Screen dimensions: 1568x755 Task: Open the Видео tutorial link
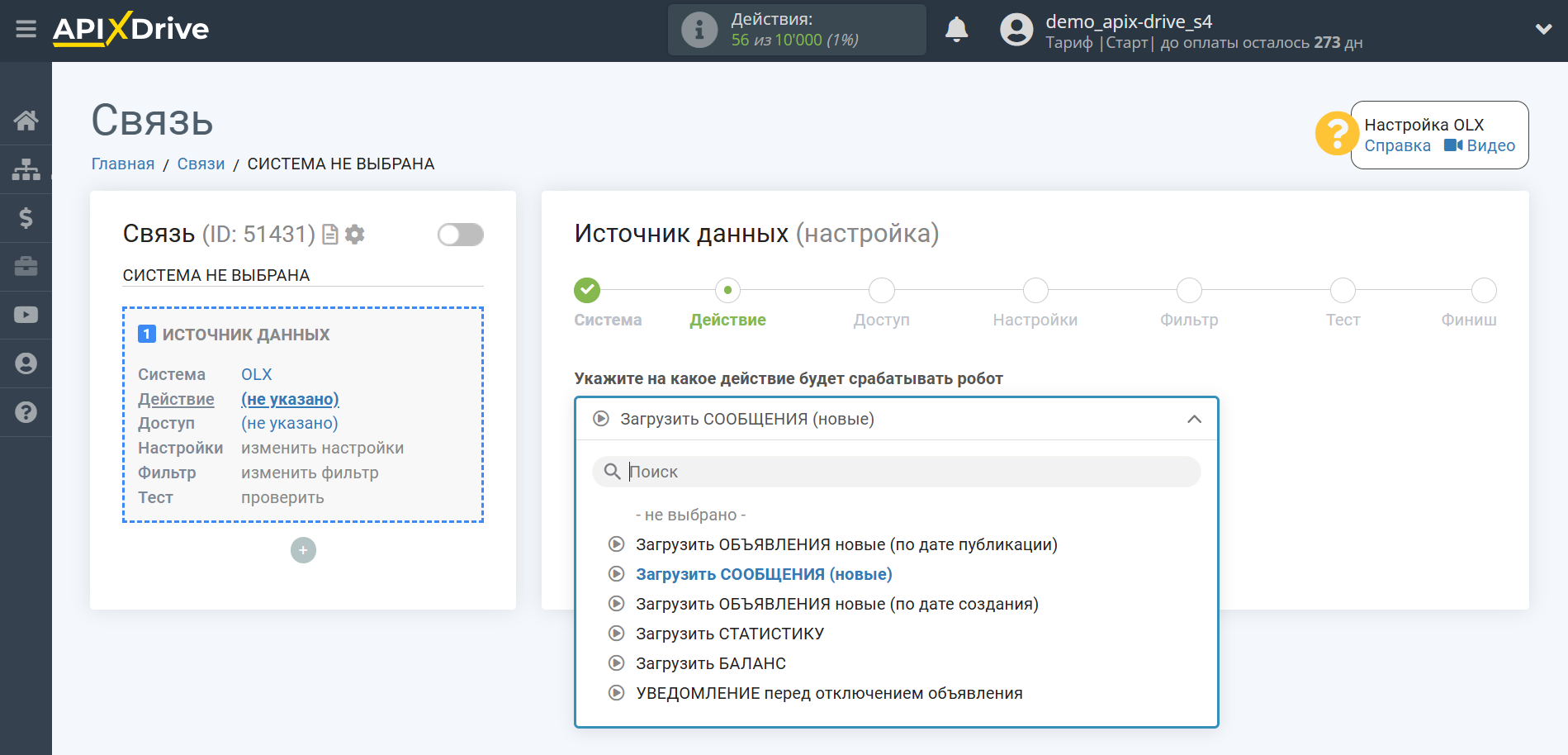pos(1480,146)
